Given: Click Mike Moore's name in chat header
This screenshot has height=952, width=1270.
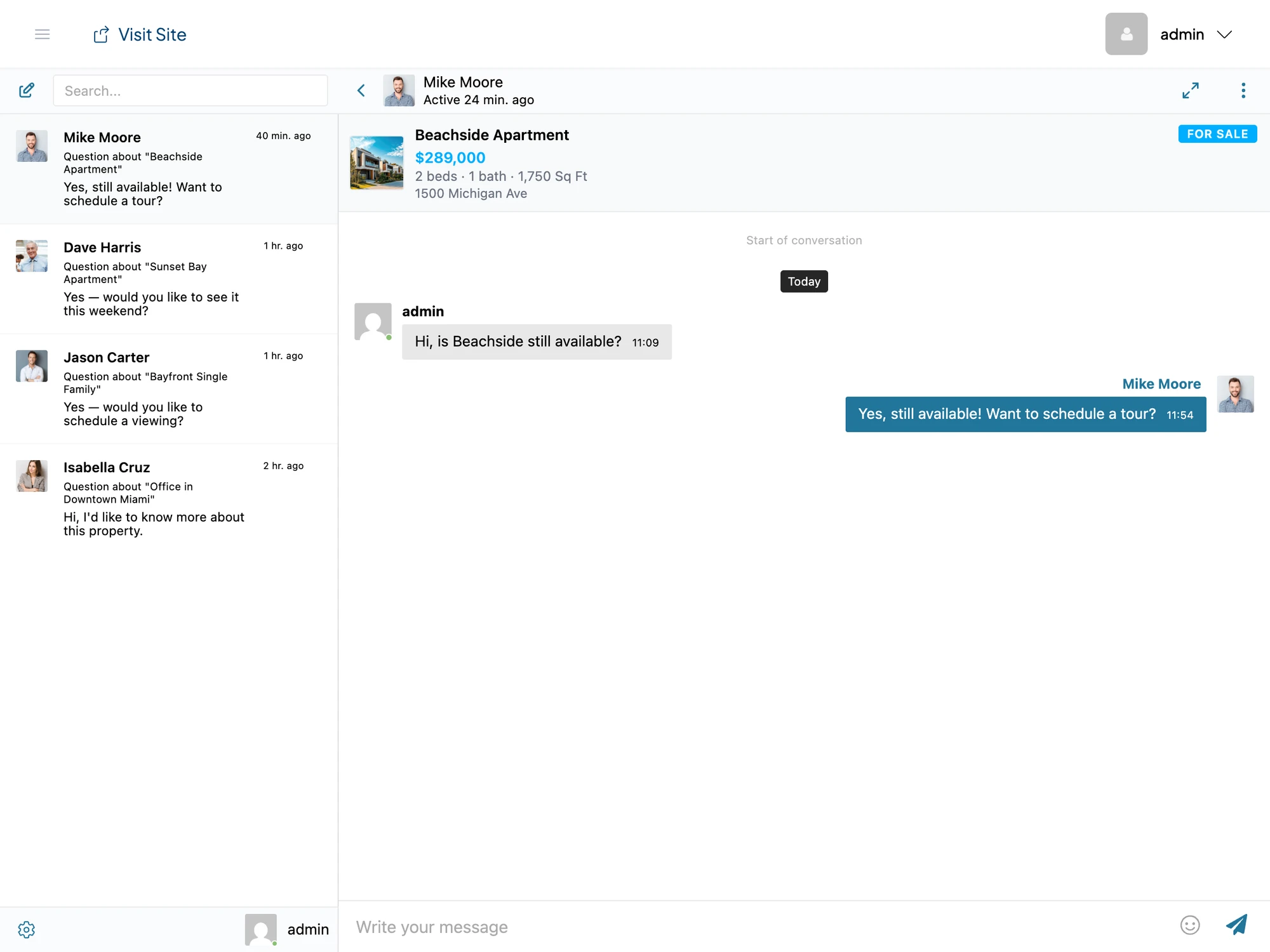Looking at the screenshot, I should (x=463, y=82).
